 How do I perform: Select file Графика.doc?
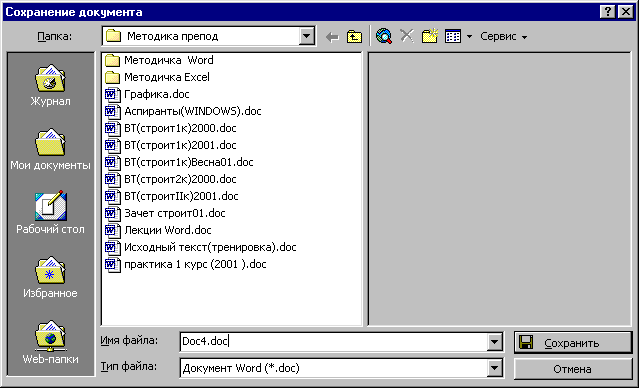(x=147, y=95)
